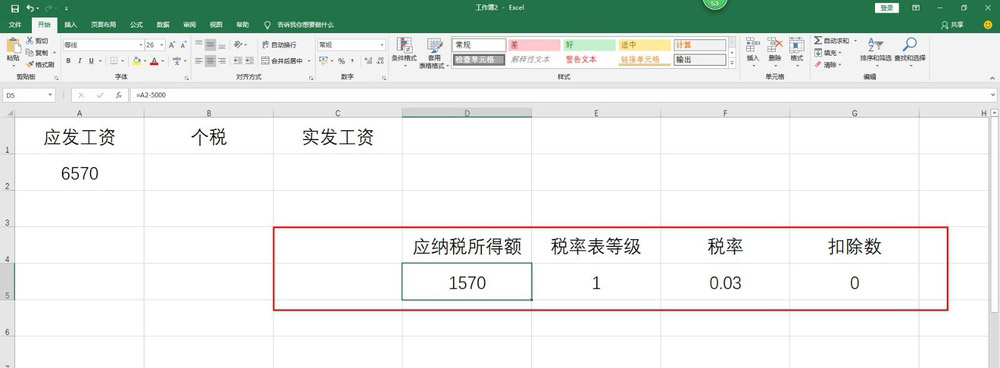Switch to the Insert (插入) tab
The height and width of the screenshot is (368, 1000).
[x=71, y=25]
